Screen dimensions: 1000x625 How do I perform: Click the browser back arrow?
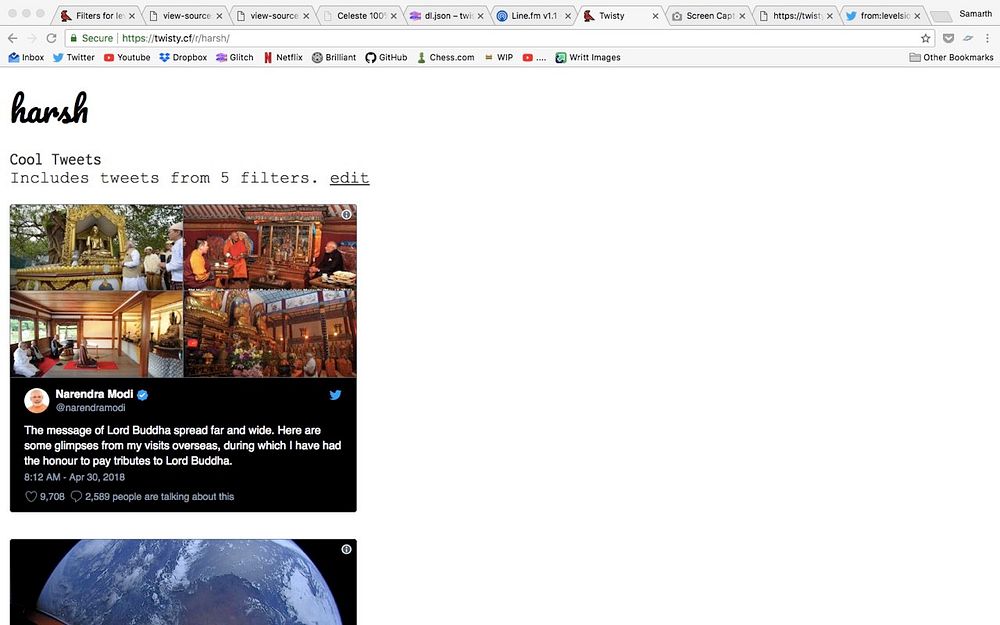pos(12,38)
